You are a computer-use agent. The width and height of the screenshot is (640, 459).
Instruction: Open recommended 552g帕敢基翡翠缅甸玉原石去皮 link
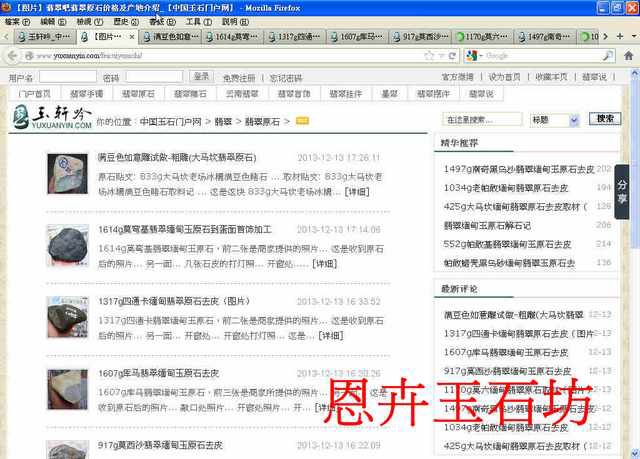coord(507,244)
